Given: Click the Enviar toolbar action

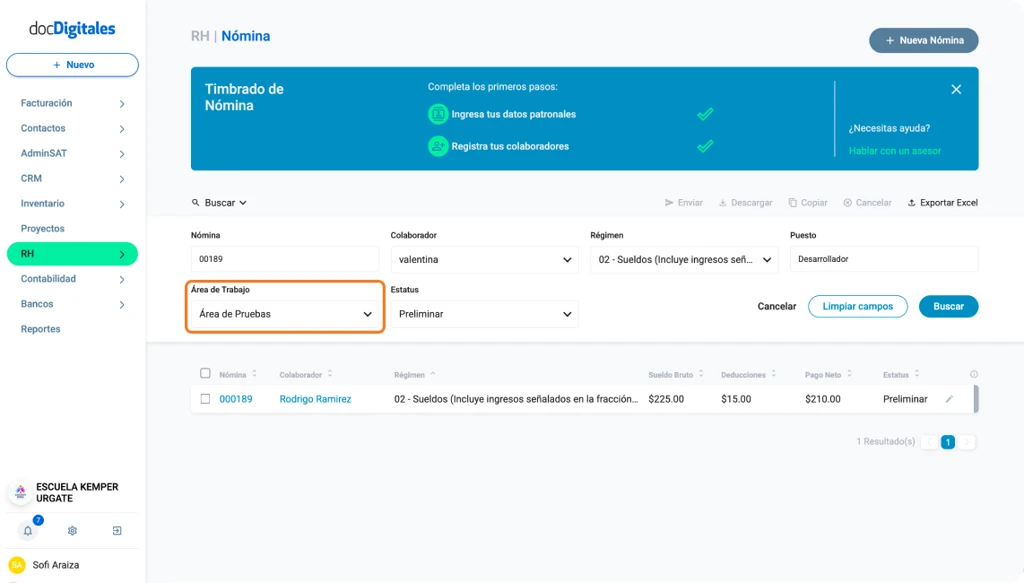Looking at the screenshot, I should click(683, 202).
